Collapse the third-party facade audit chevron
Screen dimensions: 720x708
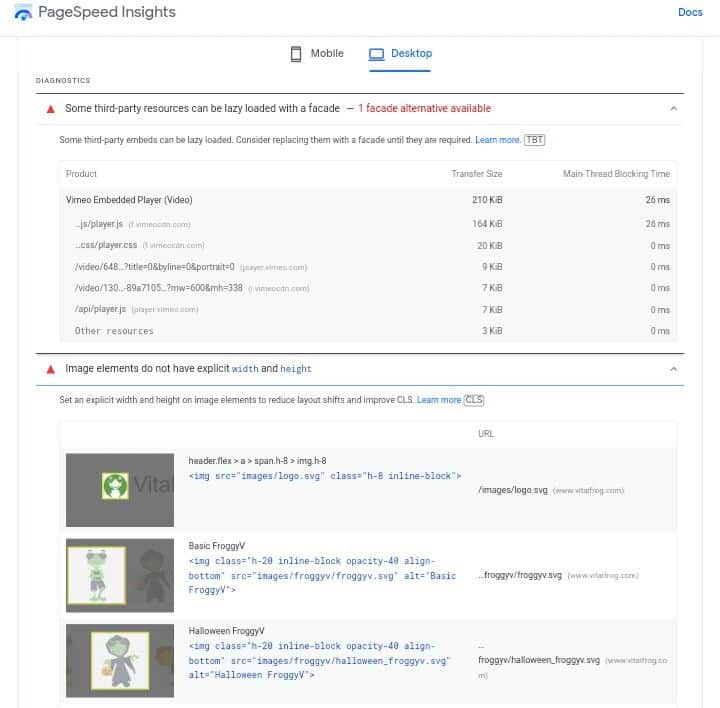(x=673, y=109)
